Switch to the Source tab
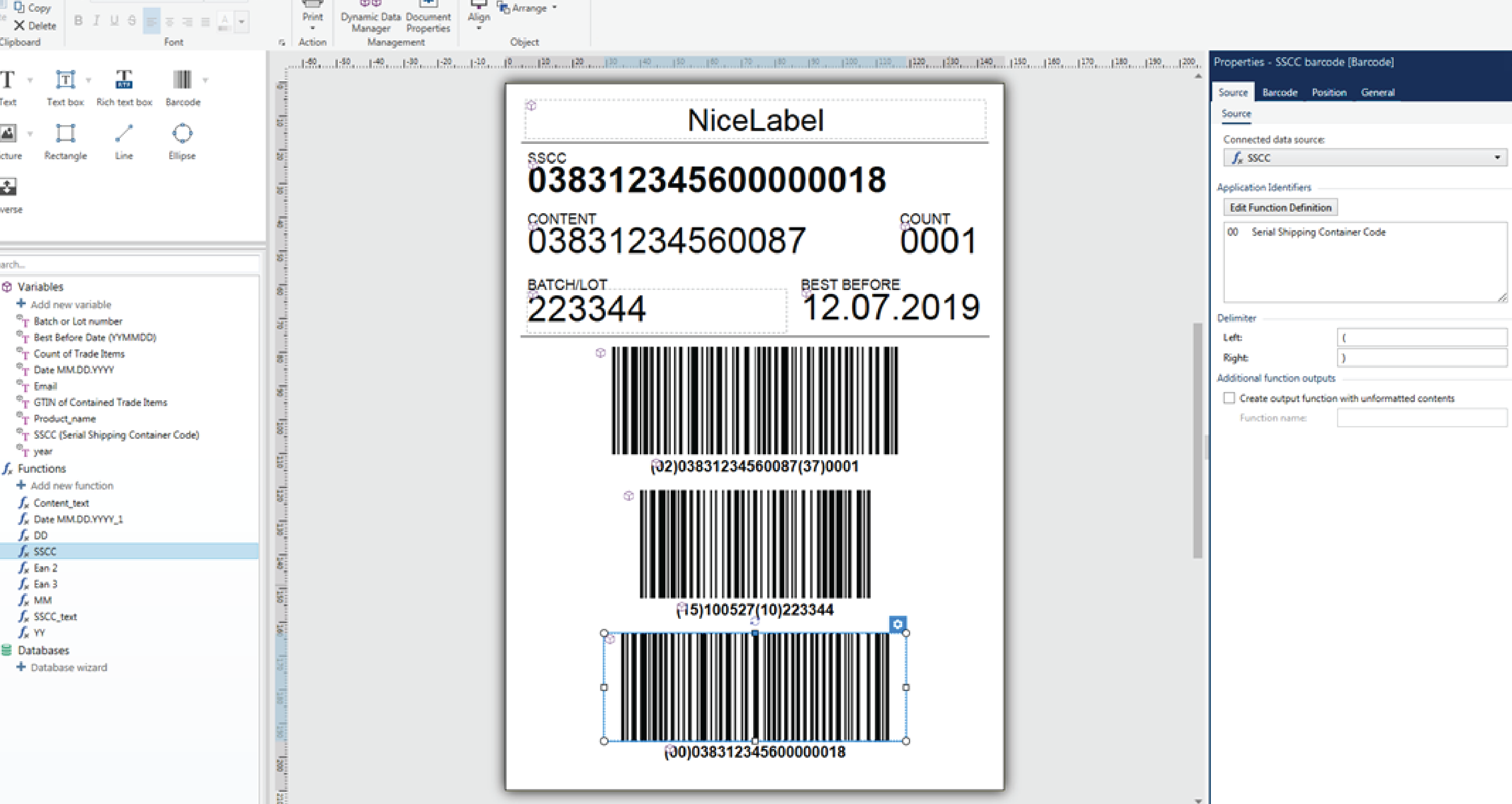 tap(1233, 92)
